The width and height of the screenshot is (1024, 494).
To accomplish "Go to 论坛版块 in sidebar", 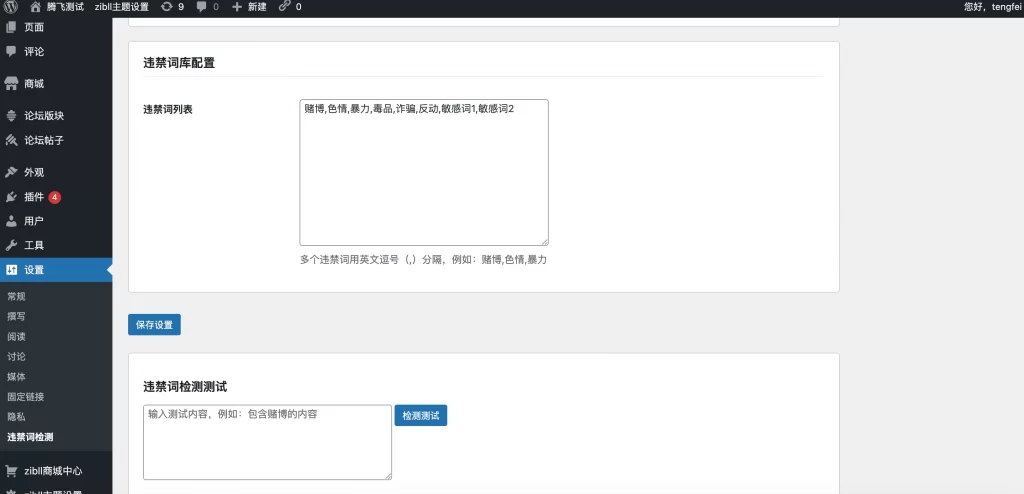I will click(x=44, y=116).
